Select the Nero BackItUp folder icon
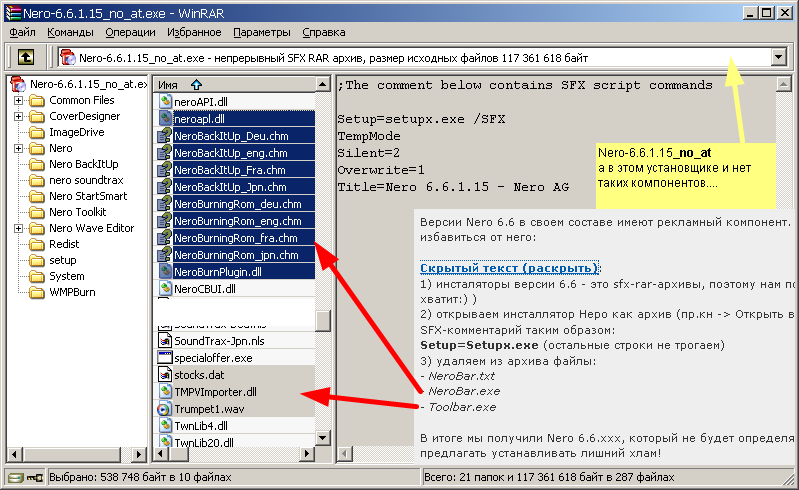799x490 pixels. click(x=37, y=164)
